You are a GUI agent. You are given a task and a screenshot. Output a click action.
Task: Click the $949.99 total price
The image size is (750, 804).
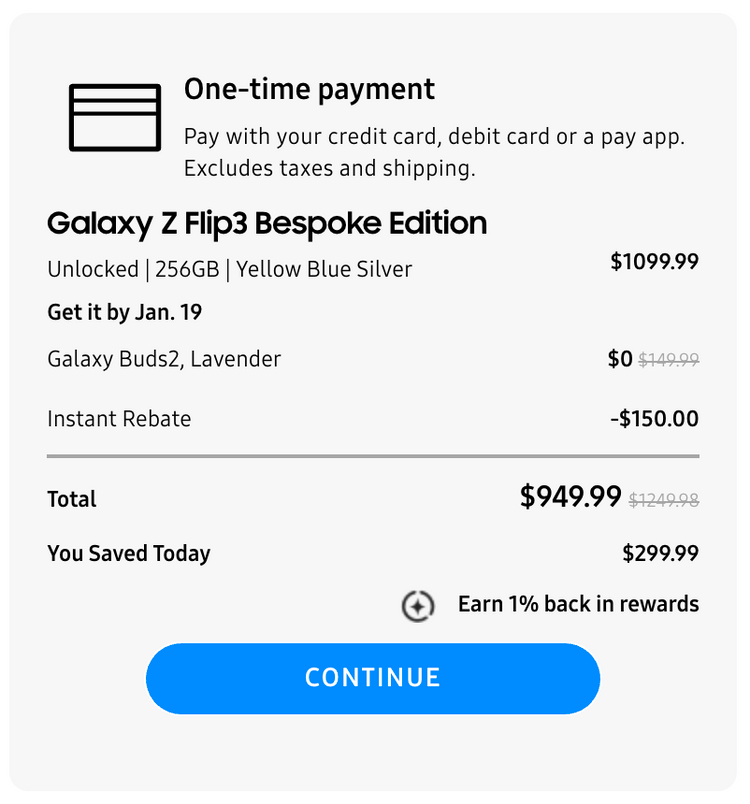570,497
